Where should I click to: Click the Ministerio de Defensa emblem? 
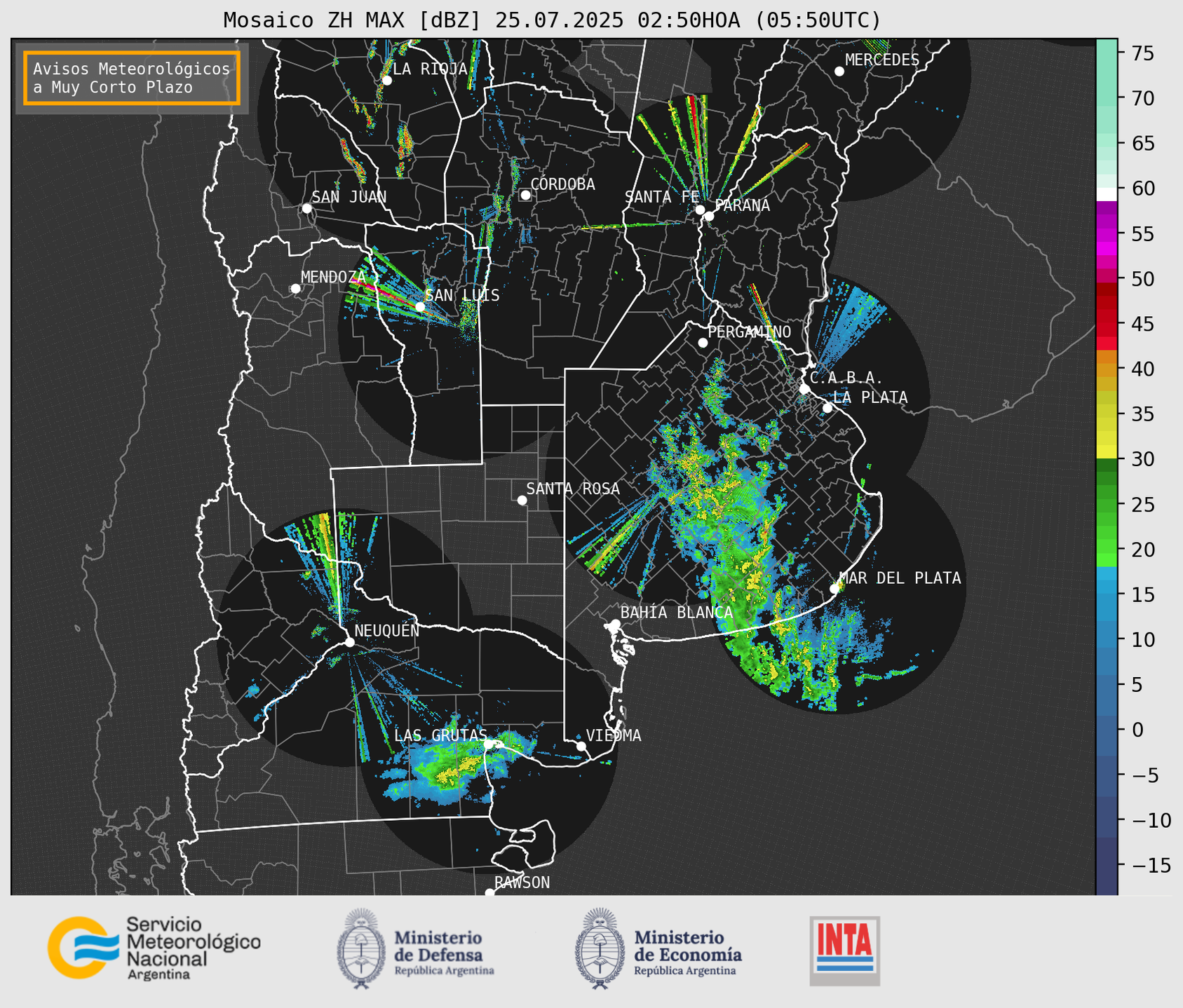click(360, 948)
